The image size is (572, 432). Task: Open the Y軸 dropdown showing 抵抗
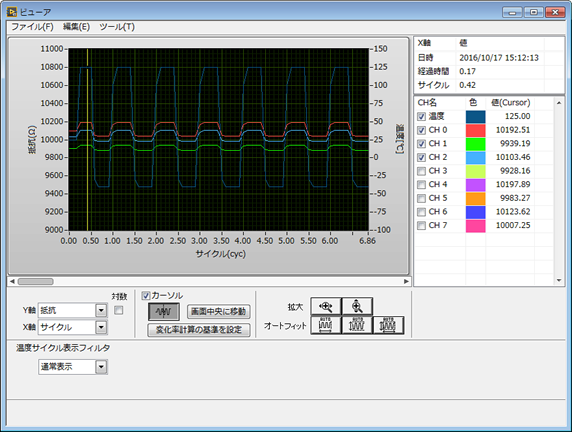[x=73, y=310]
